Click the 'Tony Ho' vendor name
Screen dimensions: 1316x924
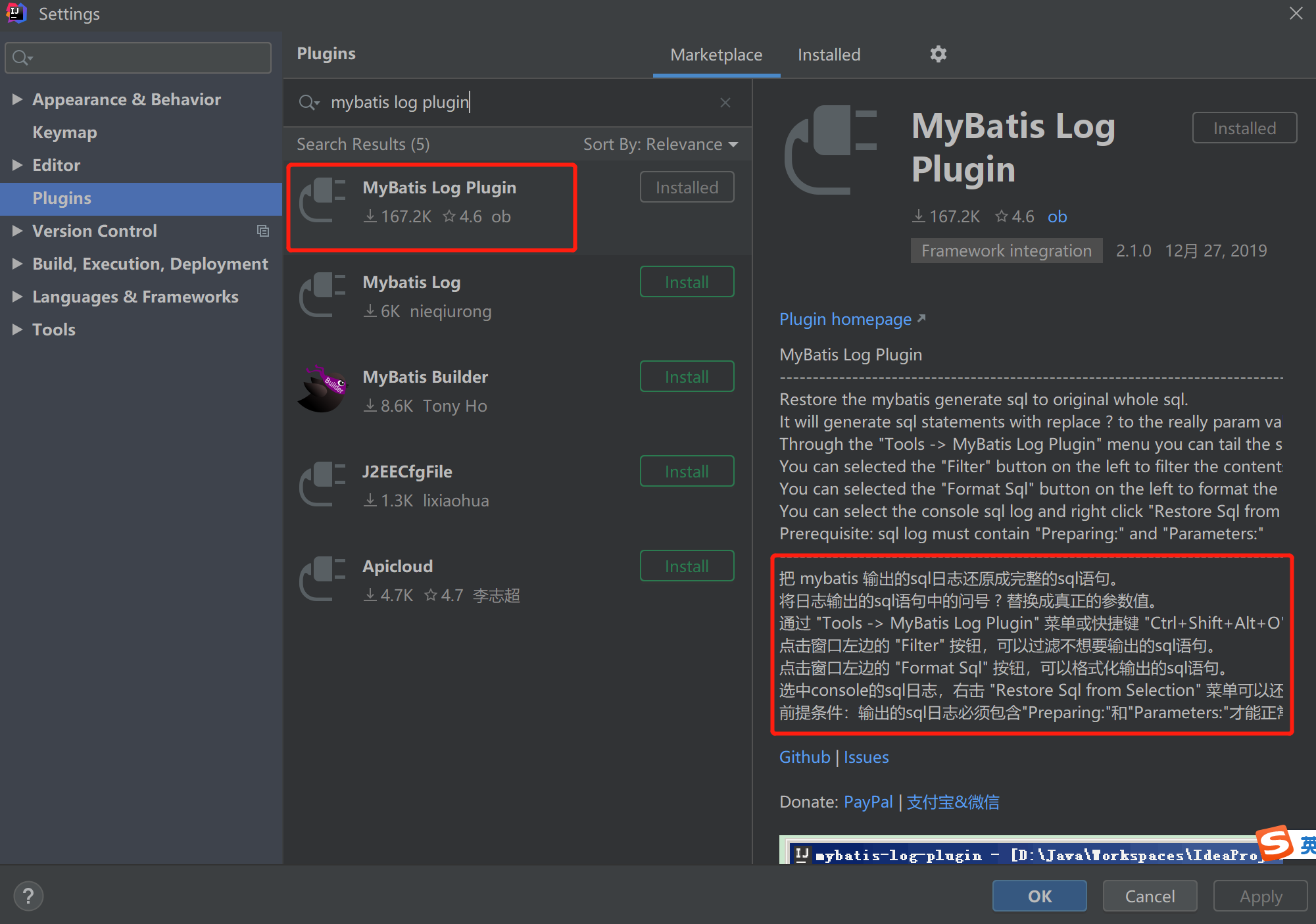(x=455, y=406)
